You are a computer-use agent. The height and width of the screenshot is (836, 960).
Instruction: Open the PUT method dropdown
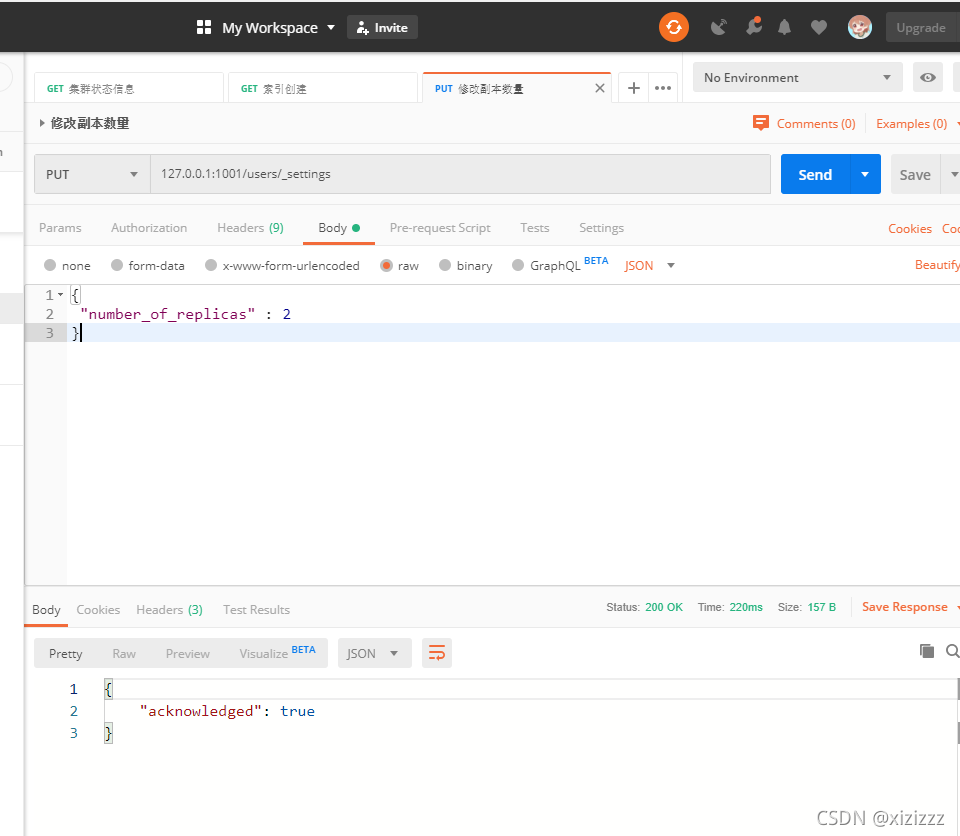92,174
